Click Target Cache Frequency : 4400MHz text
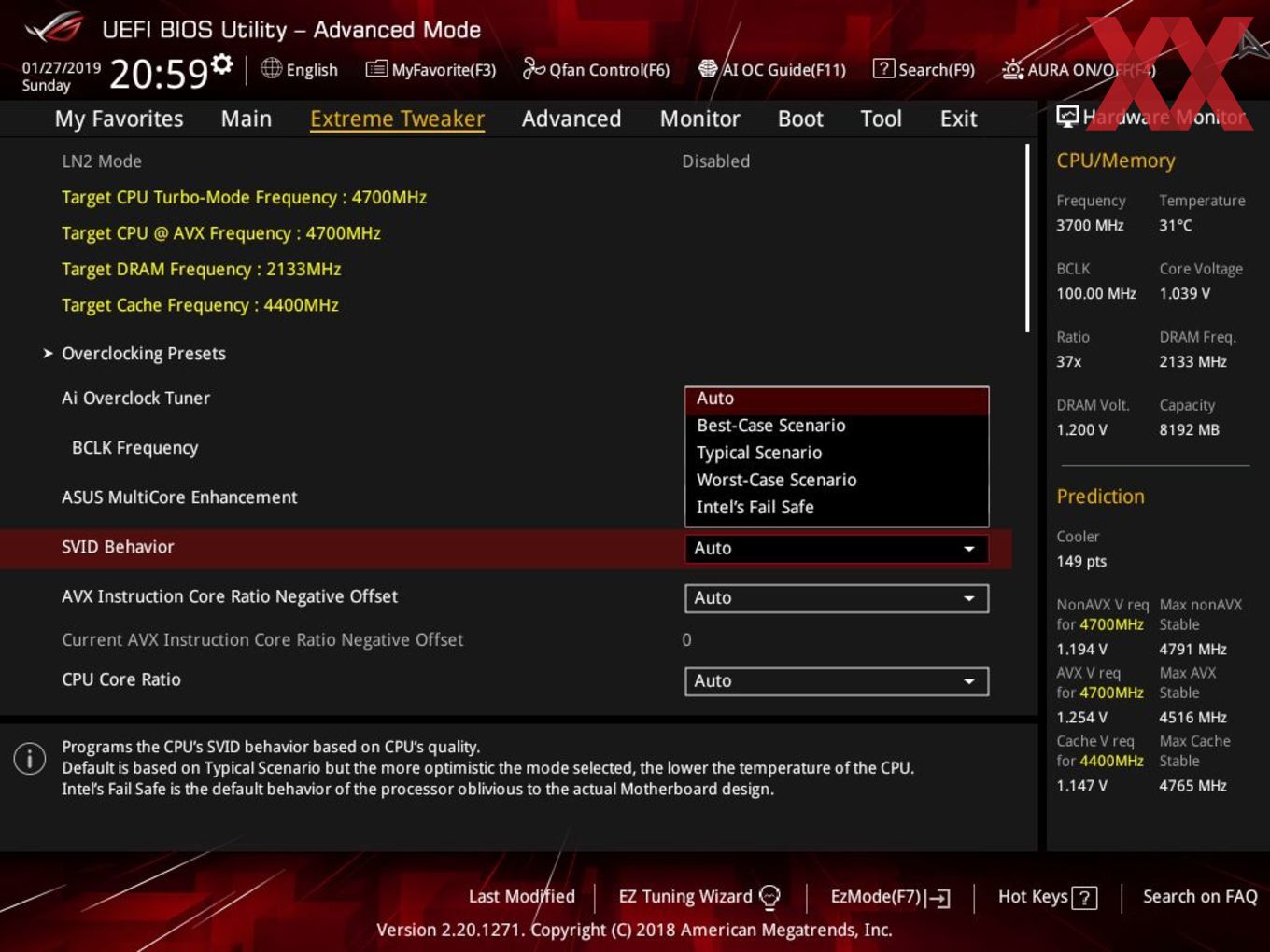1270x952 pixels. click(x=200, y=305)
